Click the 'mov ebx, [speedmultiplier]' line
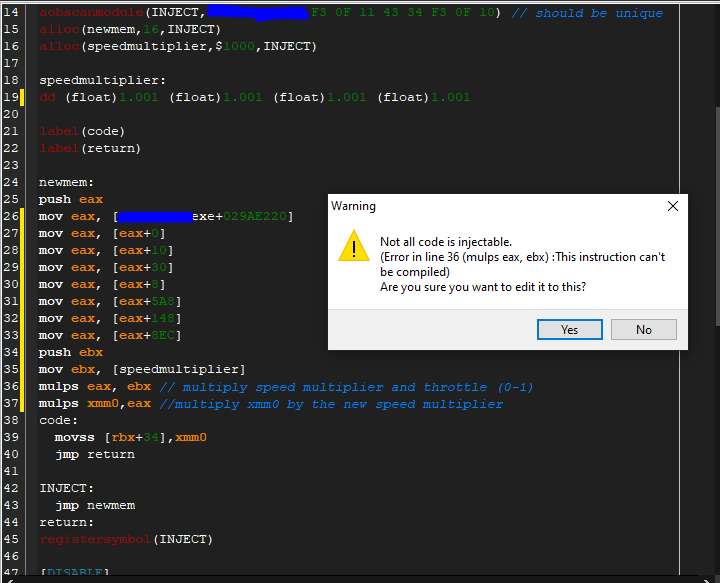Viewport: 720px width, 583px height. coord(141,369)
